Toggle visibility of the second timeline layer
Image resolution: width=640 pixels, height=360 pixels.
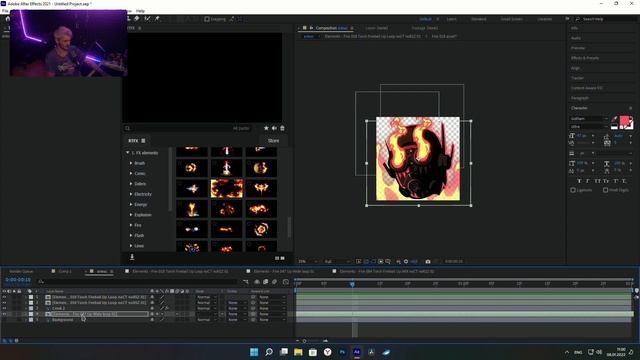pyautogui.click(x=4, y=303)
